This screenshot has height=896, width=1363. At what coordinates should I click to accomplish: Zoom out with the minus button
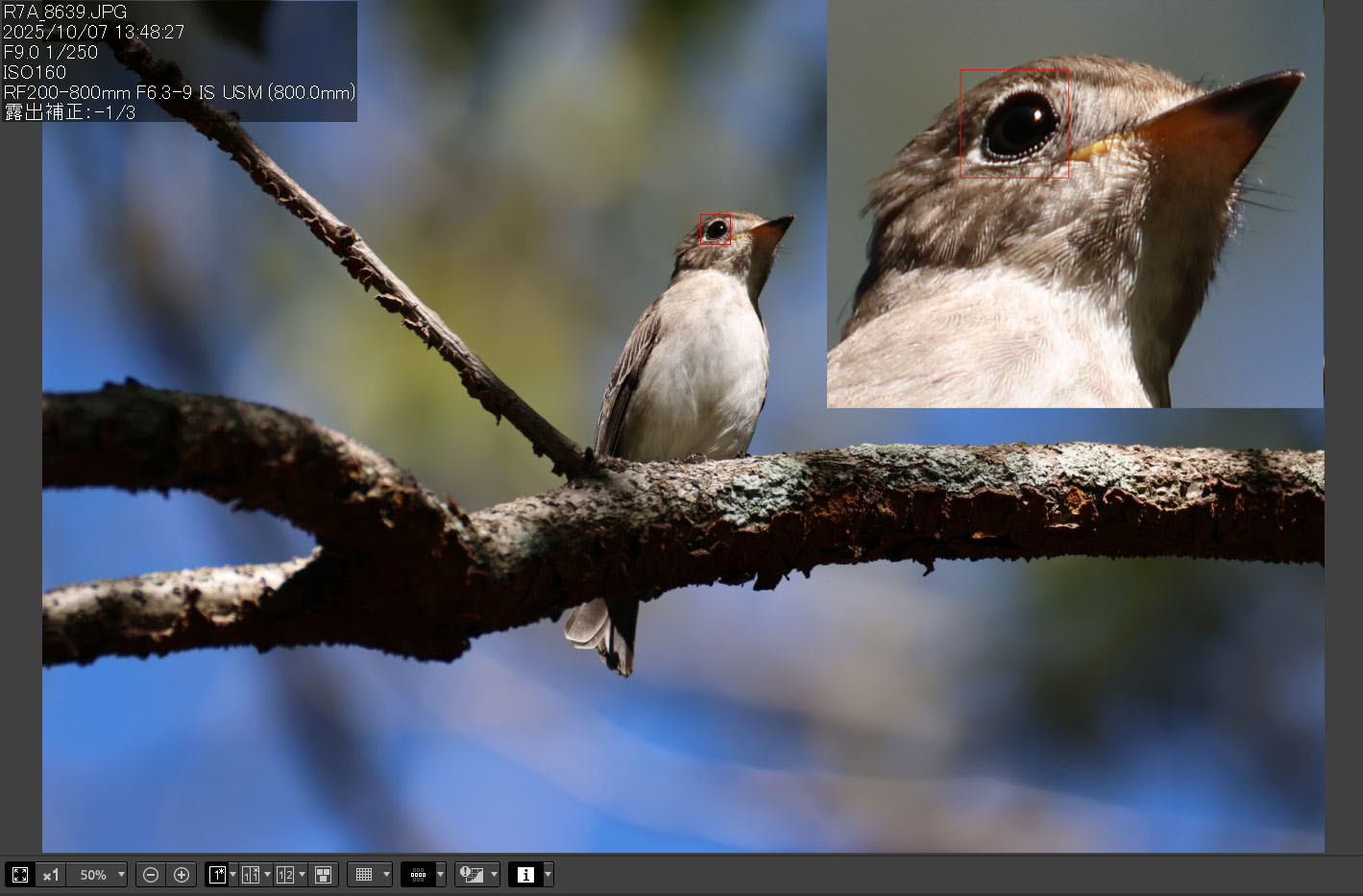151,875
